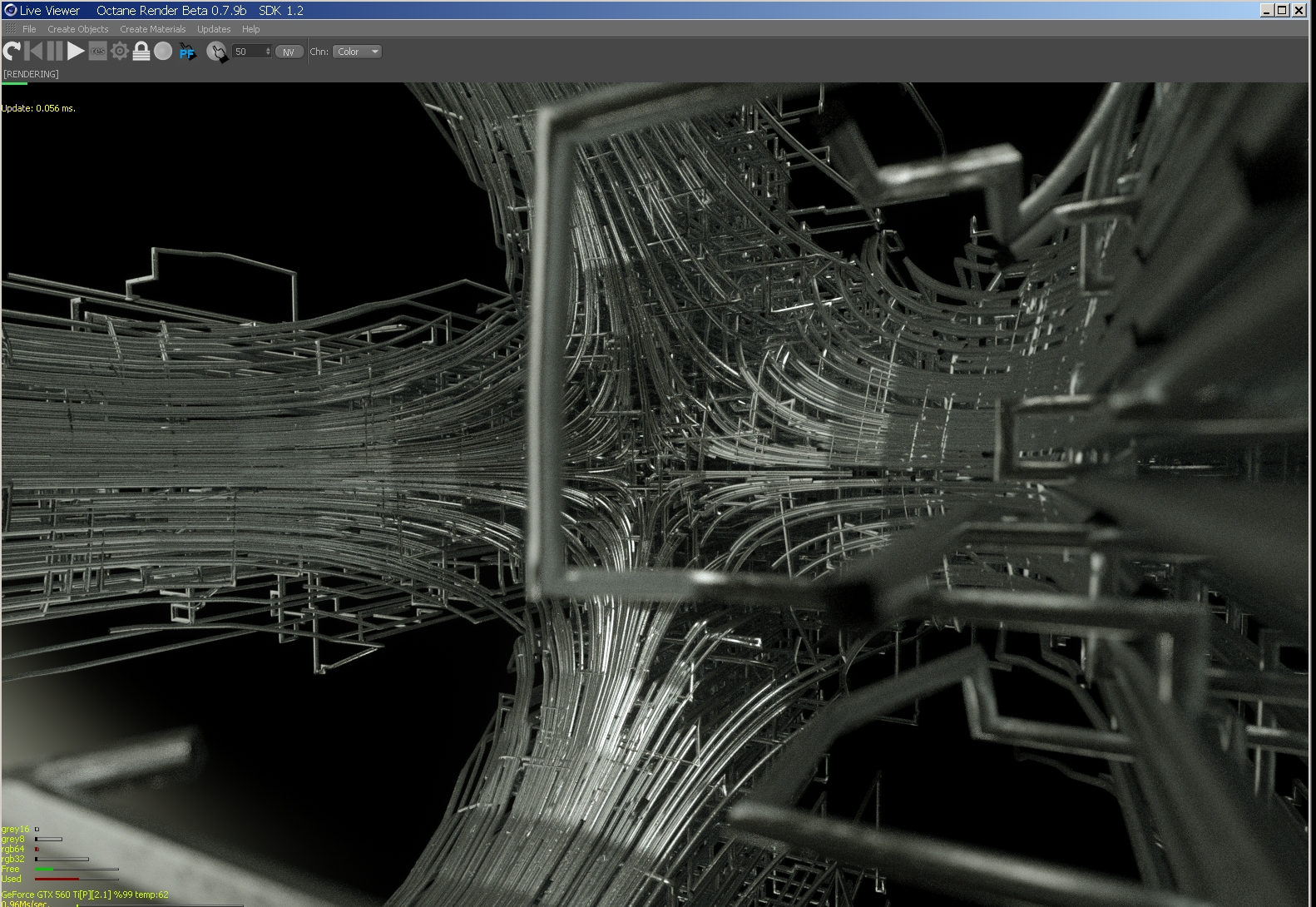Click the grey sphere clay mode icon
The height and width of the screenshot is (907, 1316).
(163, 52)
